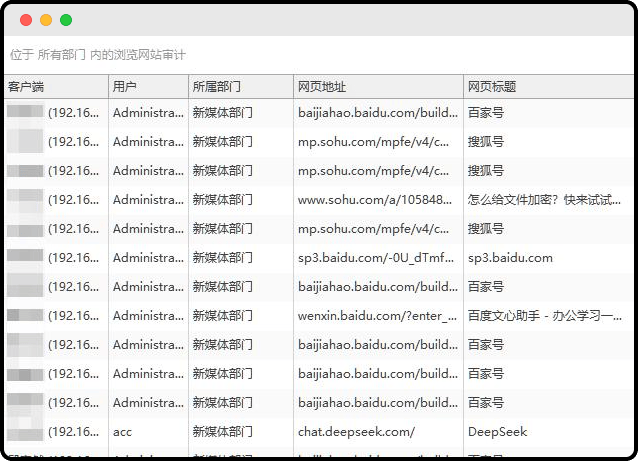Click the 网页标题 column header

point(548,86)
